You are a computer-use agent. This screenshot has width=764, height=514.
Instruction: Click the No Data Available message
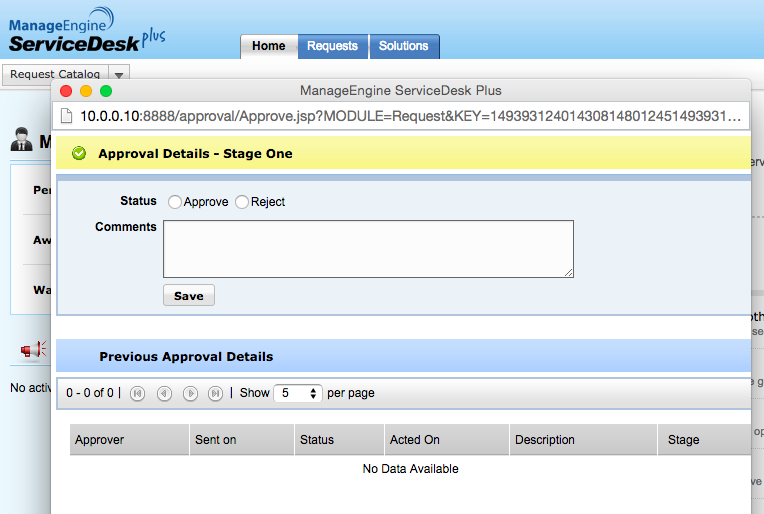click(x=410, y=469)
